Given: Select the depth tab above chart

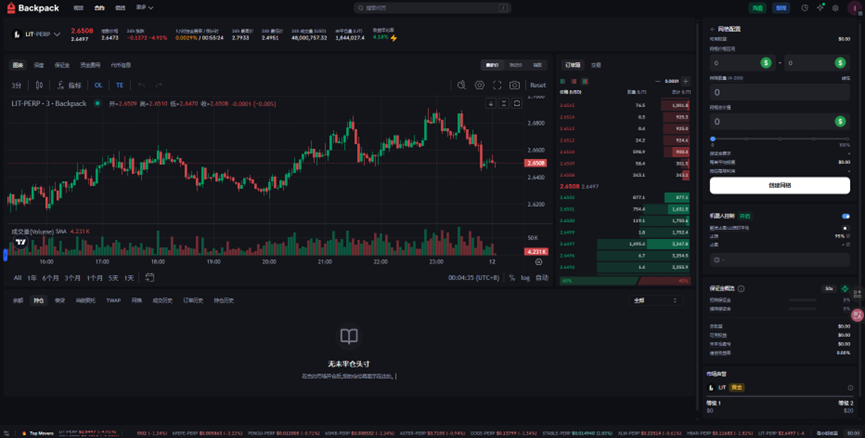Looking at the screenshot, I should coord(39,65).
